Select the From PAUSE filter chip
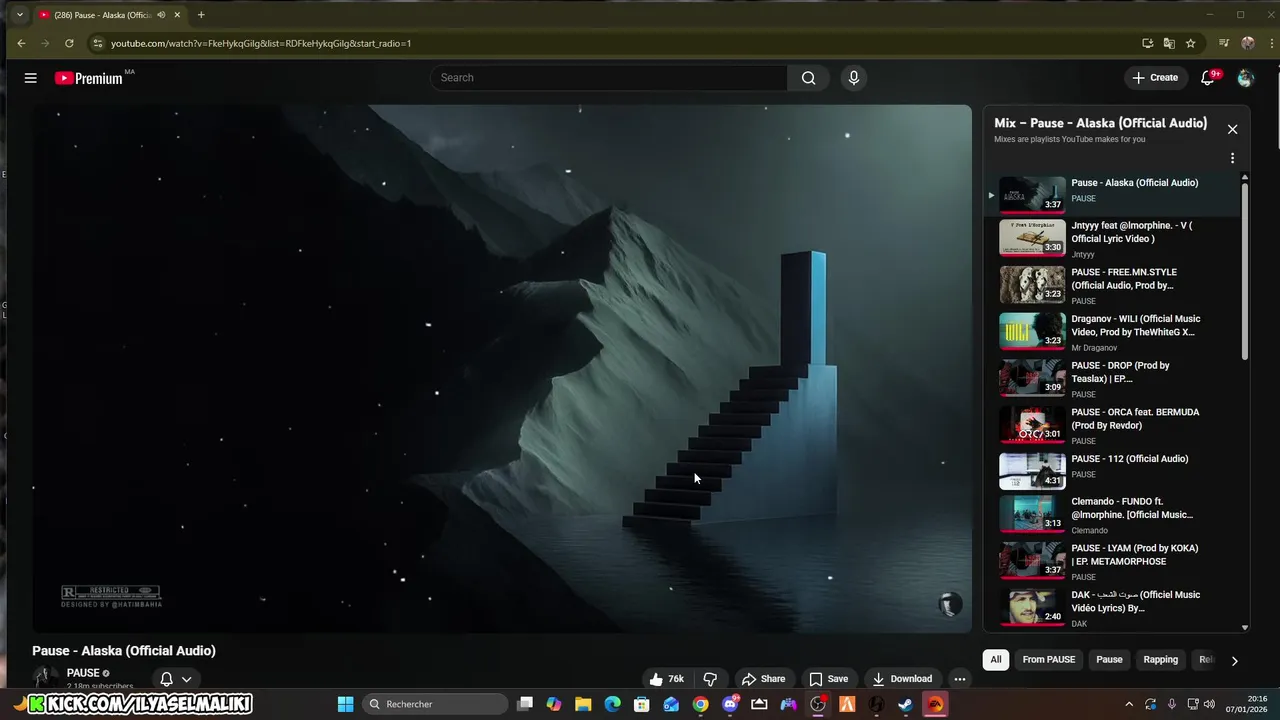The width and height of the screenshot is (1280, 720). click(x=1048, y=660)
